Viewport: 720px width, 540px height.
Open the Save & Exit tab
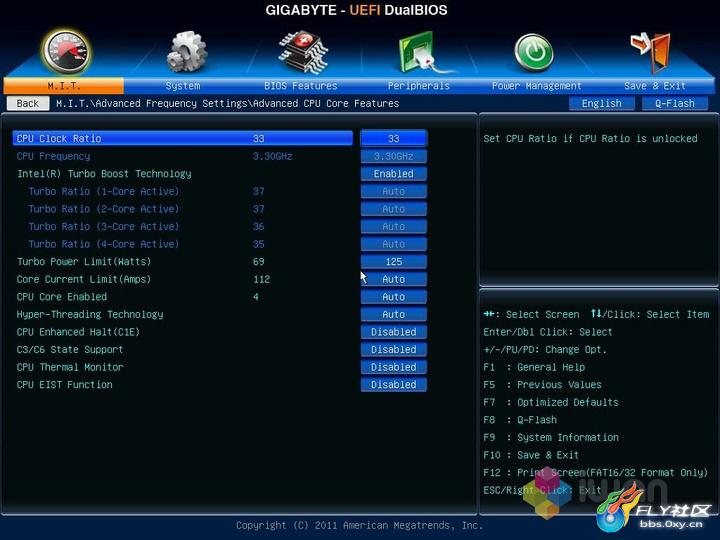tap(655, 86)
